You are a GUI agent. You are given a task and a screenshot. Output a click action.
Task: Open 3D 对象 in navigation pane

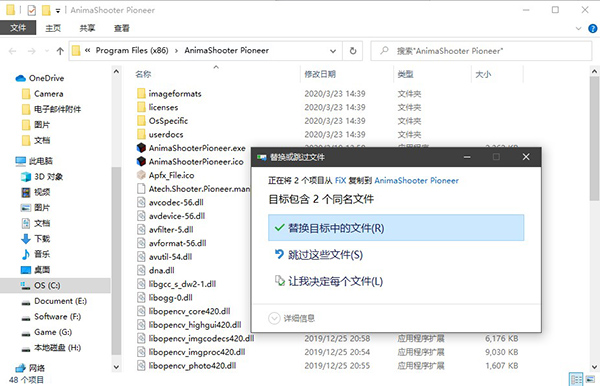(x=42, y=177)
